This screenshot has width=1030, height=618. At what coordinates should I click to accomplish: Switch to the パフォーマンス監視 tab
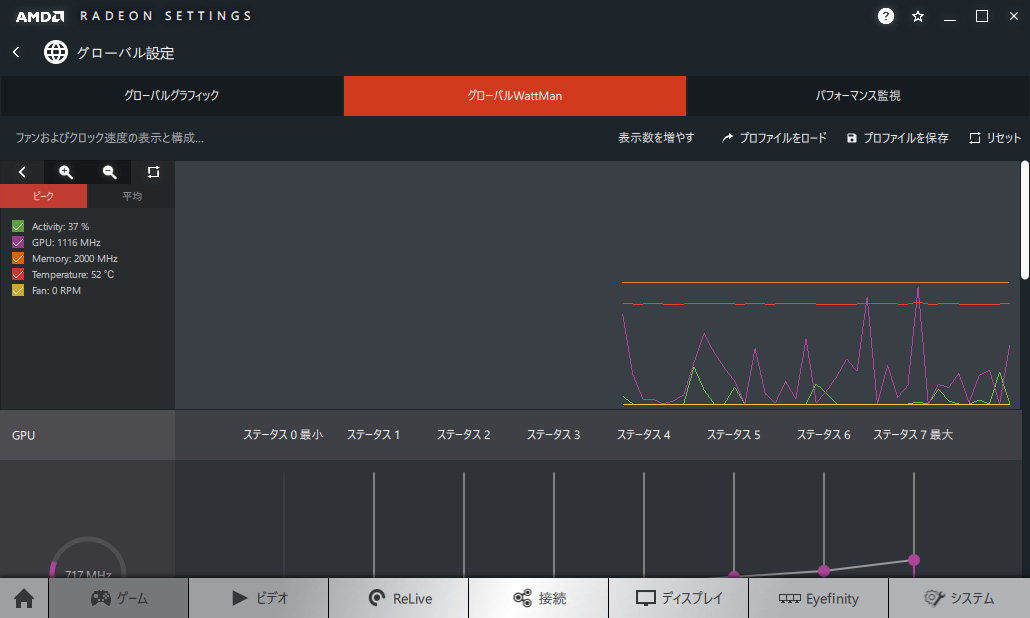pos(858,96)
